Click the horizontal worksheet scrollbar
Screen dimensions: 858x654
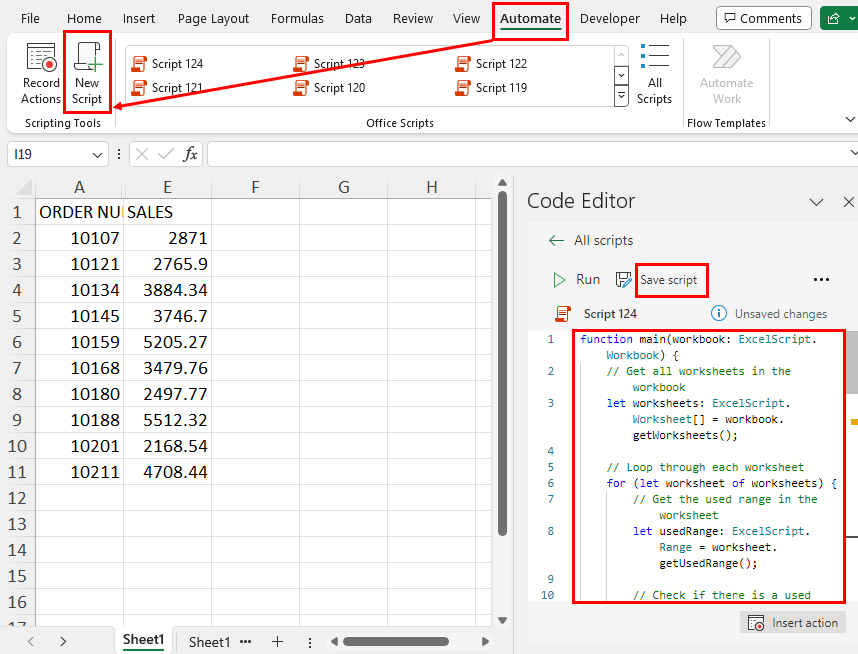click(396, 641)
